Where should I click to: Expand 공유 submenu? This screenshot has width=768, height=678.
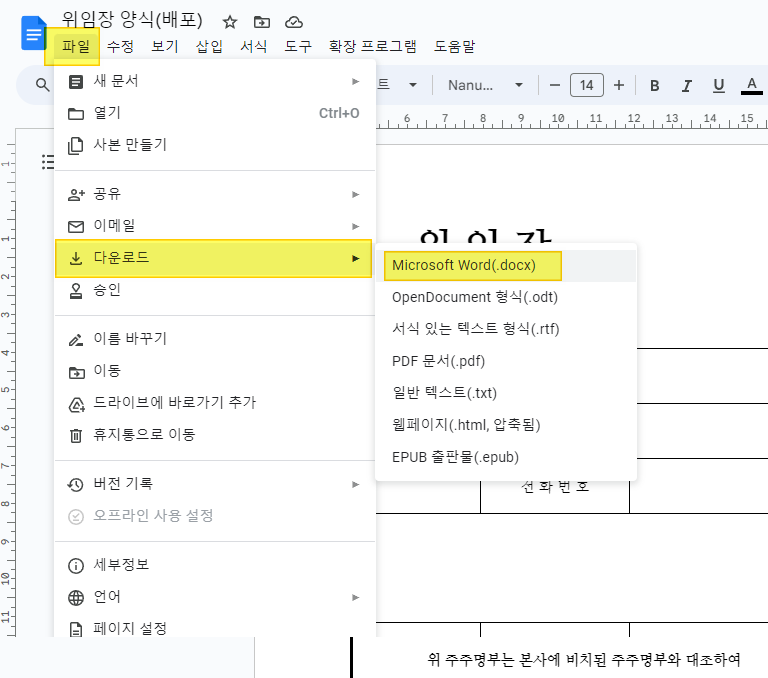pyautogui.click(x=215, y=194)
